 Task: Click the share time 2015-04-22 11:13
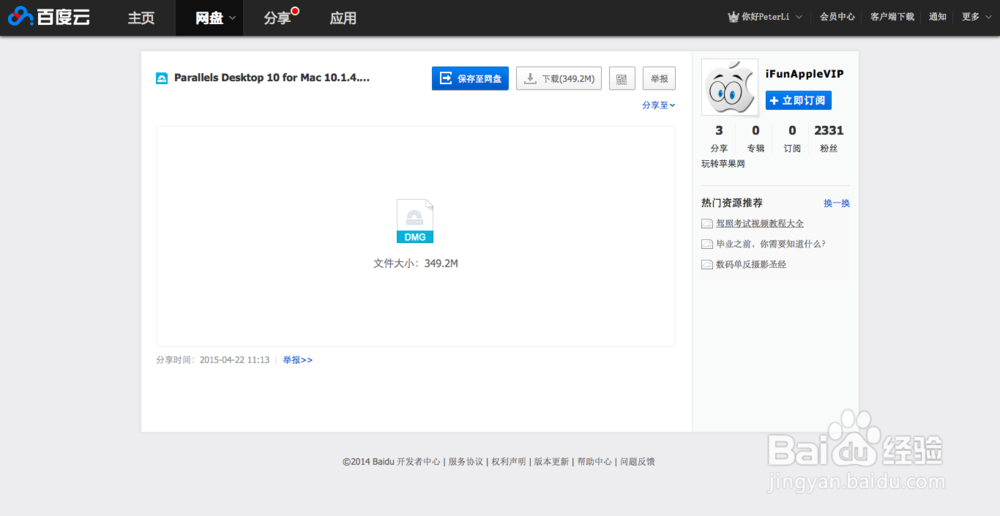click(235, 360)
